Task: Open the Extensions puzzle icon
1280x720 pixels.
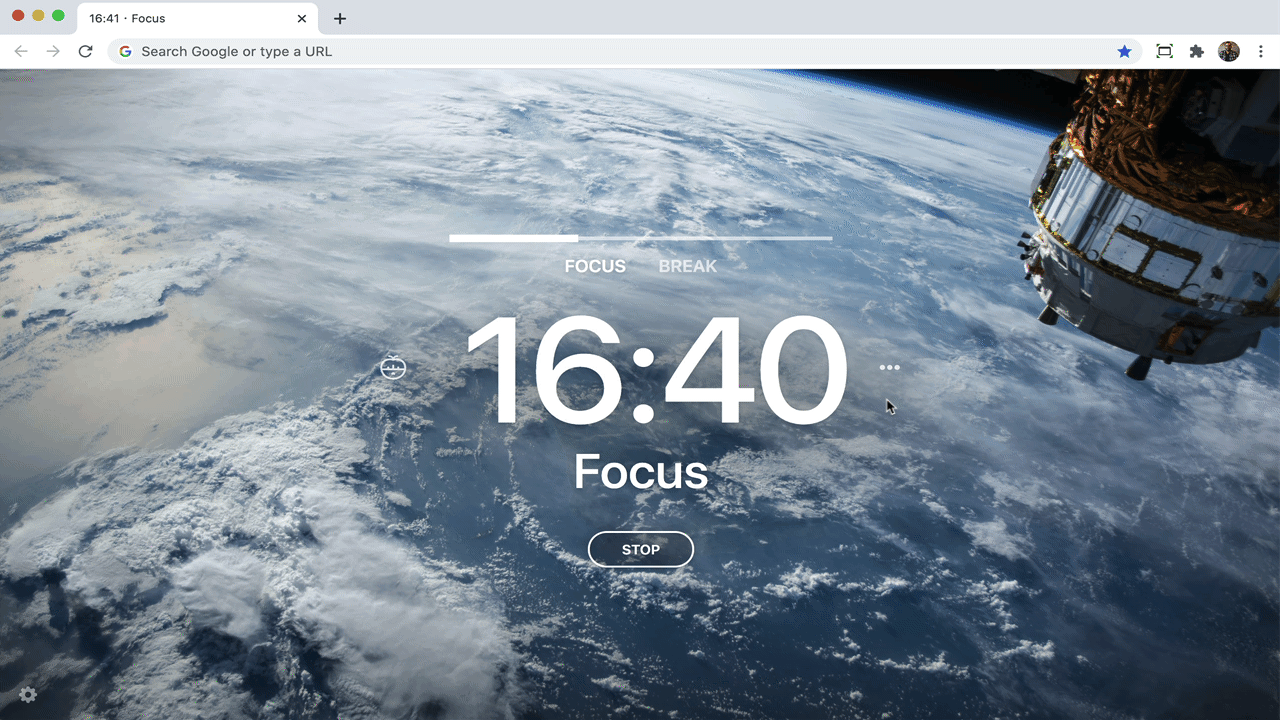Action: pyautogui.click(x=1196, y=51)
